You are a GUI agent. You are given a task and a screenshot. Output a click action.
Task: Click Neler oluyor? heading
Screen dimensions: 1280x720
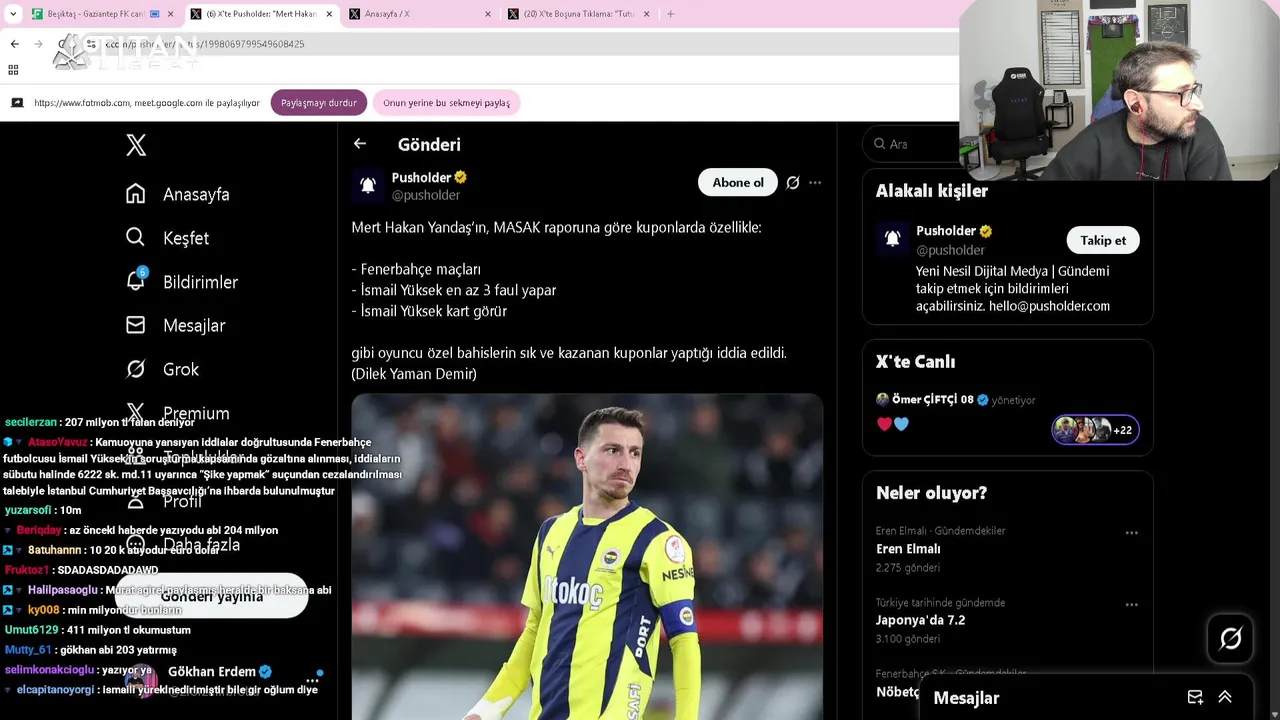click(x=931, y=493)
